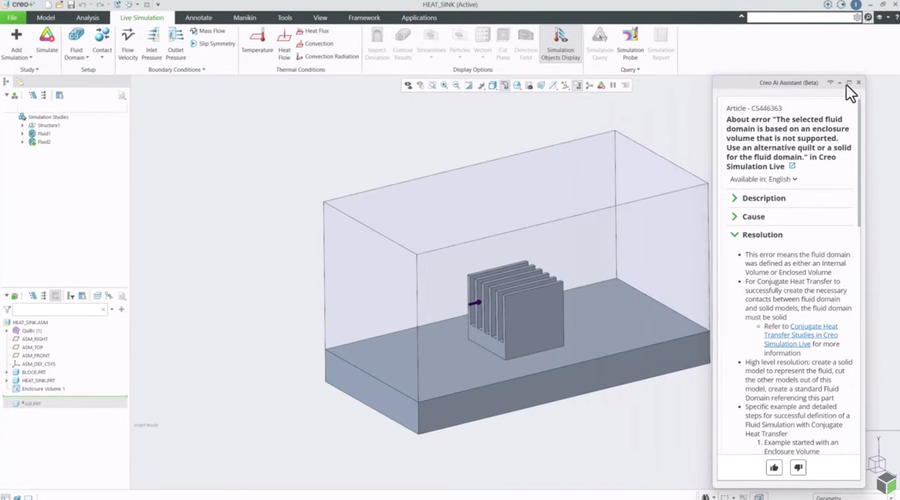The width and height of the screenshot is (900, 500).
Task: Pause the live simulation
Action: click(613, 86)
